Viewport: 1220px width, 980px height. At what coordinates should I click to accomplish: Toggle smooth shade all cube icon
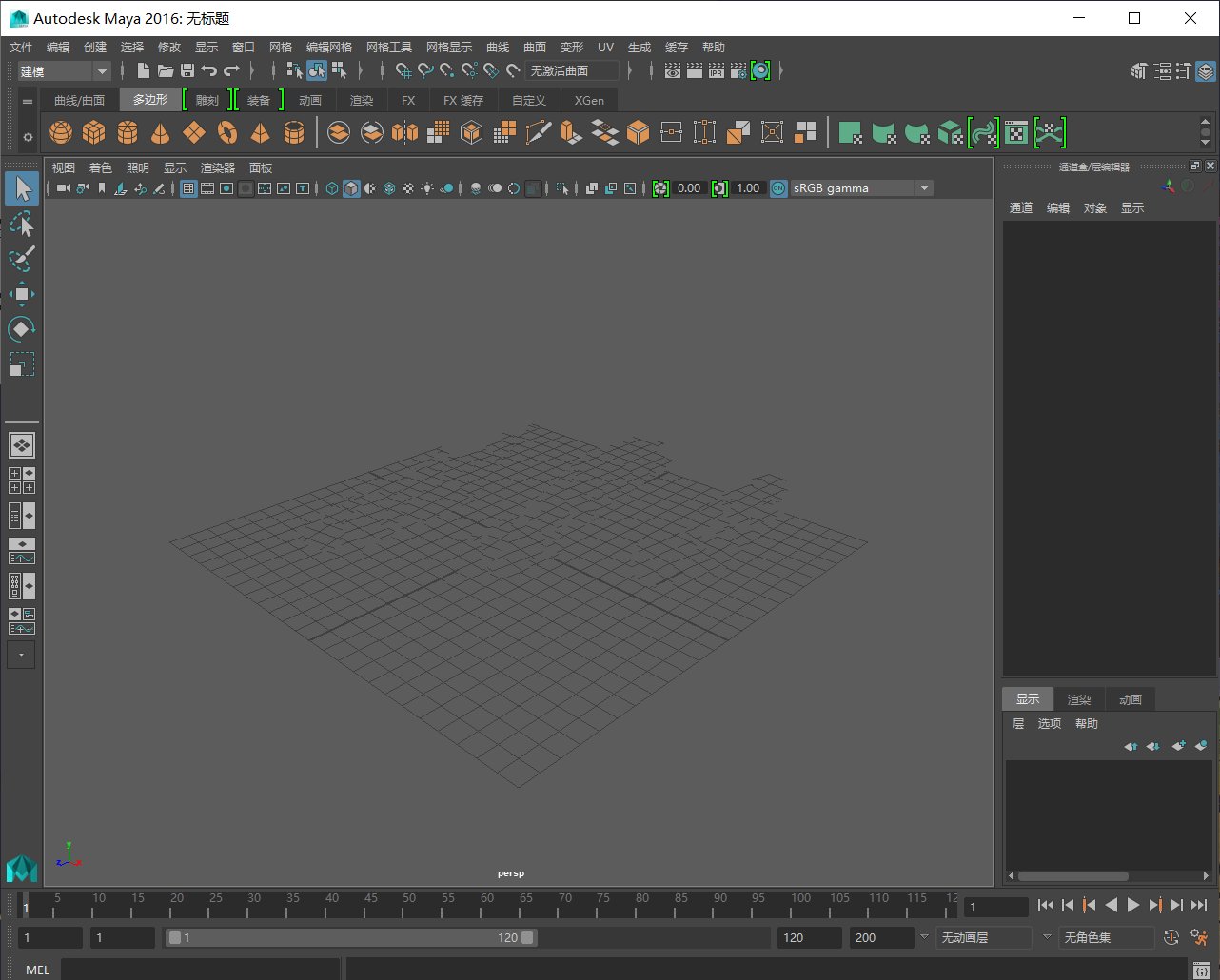coord(351,188)
